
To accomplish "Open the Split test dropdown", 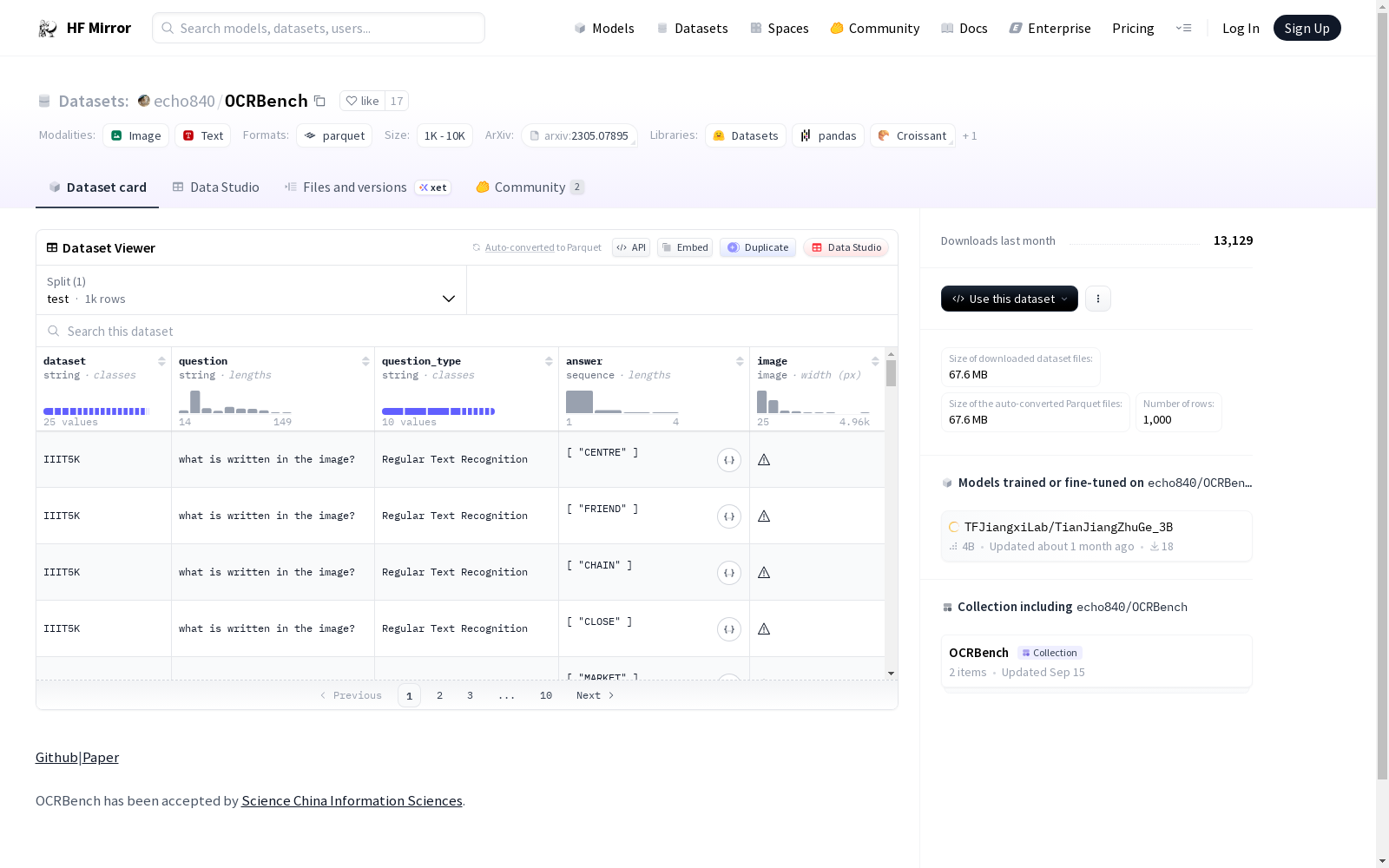I will point(252,290).
